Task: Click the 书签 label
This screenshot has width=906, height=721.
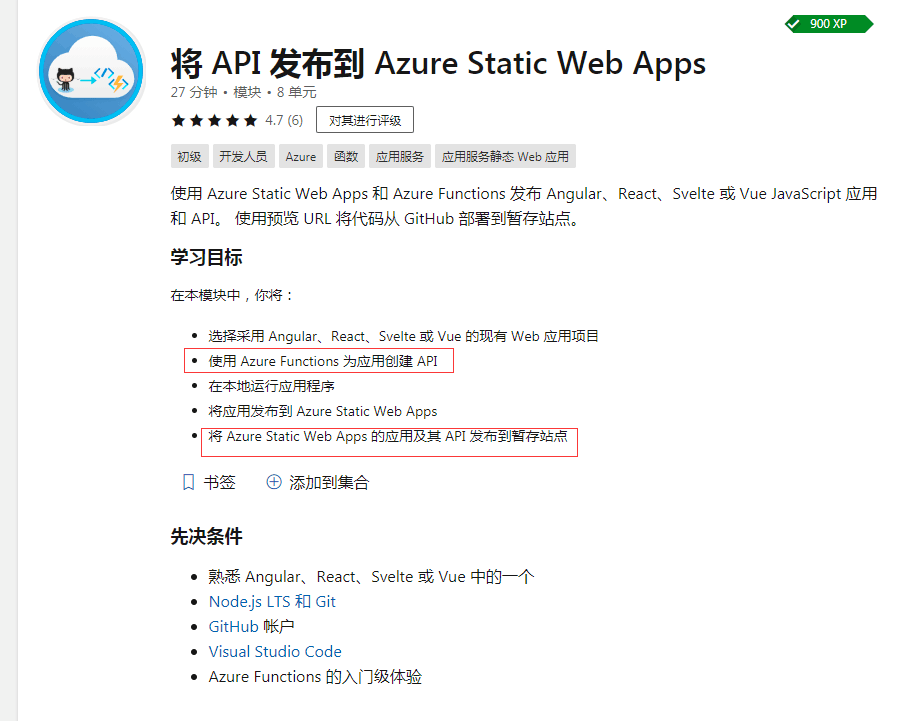Action: (220, 482)
